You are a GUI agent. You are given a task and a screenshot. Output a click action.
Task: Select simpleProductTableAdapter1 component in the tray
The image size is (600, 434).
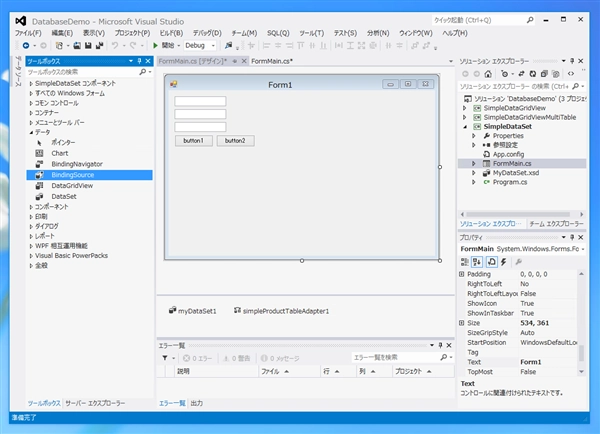point(281,311)
